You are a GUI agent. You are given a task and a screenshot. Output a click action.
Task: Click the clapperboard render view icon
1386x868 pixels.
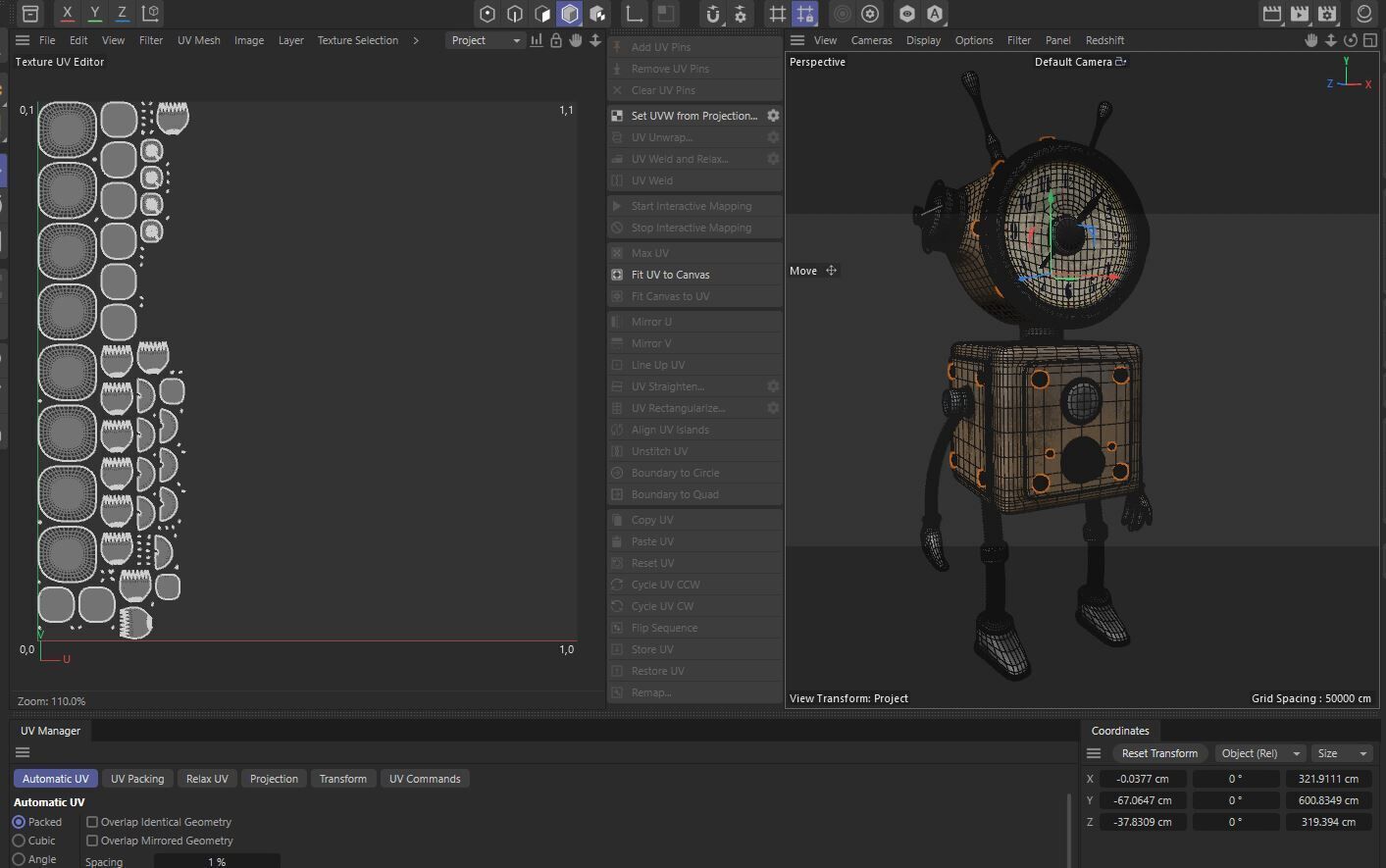tap(1272, 14)
